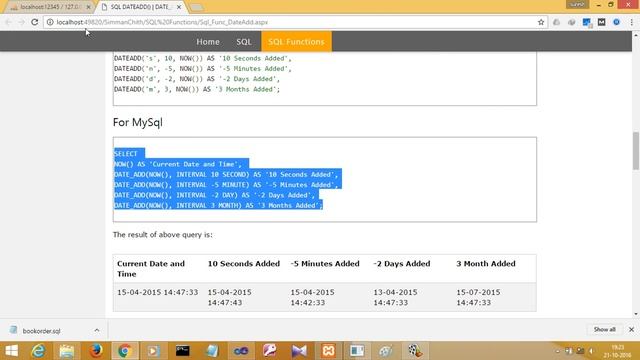Open the bookorder.sql downloaded file
The height and width of the screenshot is (360, 640).
(41, 331)
